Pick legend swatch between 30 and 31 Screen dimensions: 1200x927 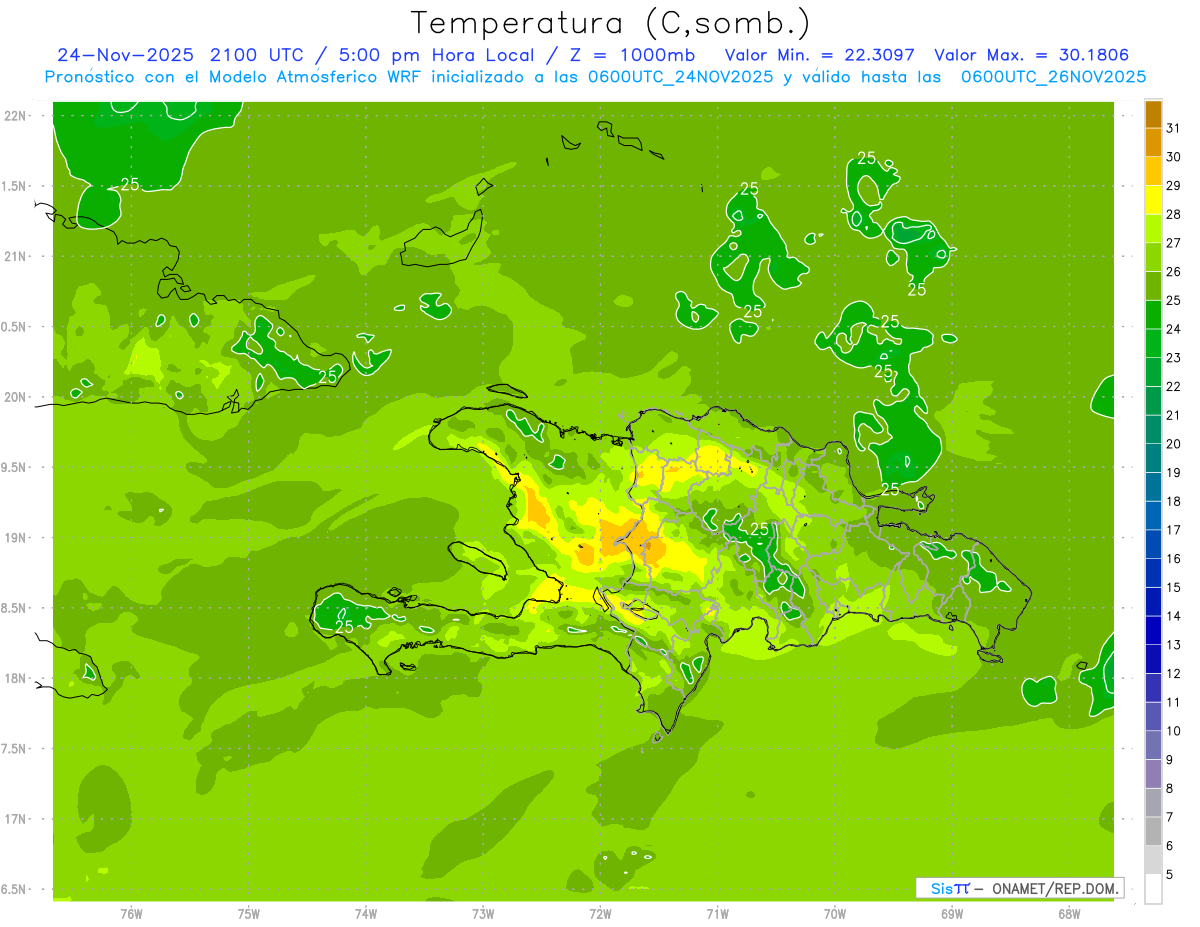point(1153,142)
